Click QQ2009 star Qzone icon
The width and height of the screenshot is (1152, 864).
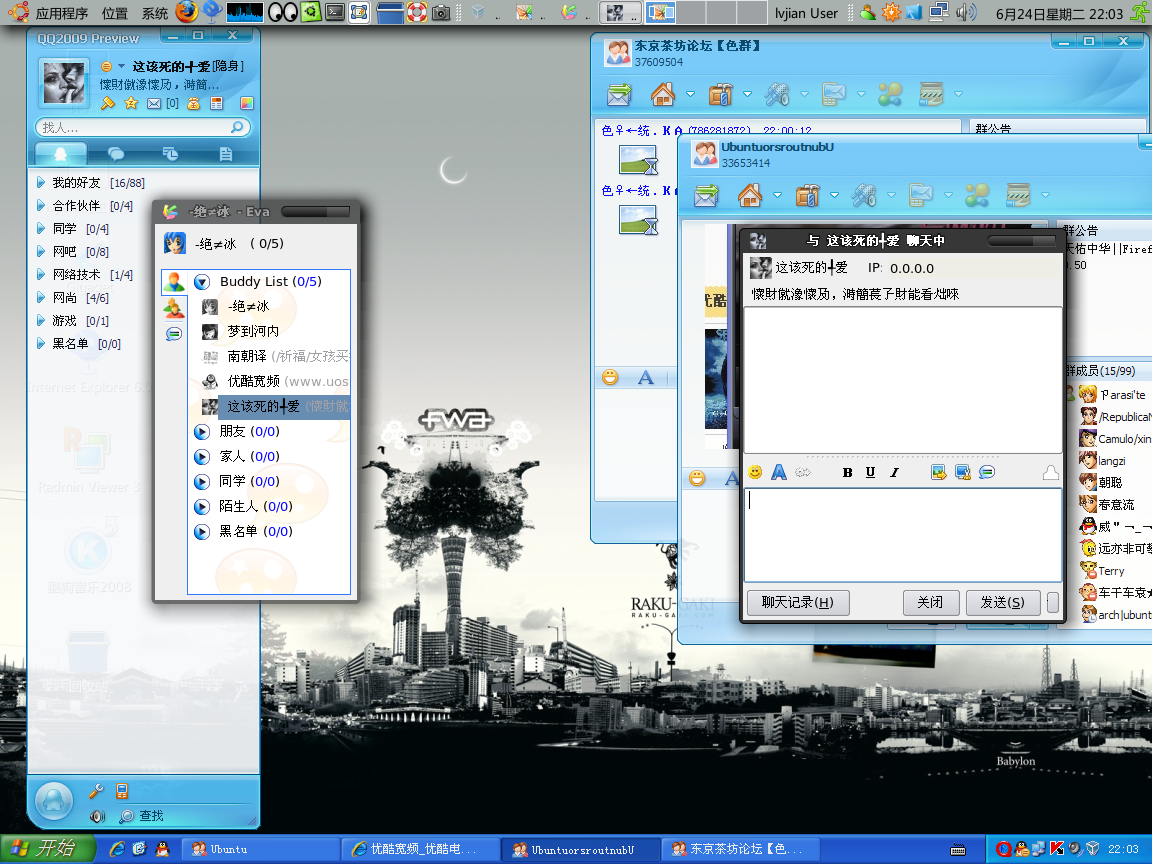pos(132,103)
